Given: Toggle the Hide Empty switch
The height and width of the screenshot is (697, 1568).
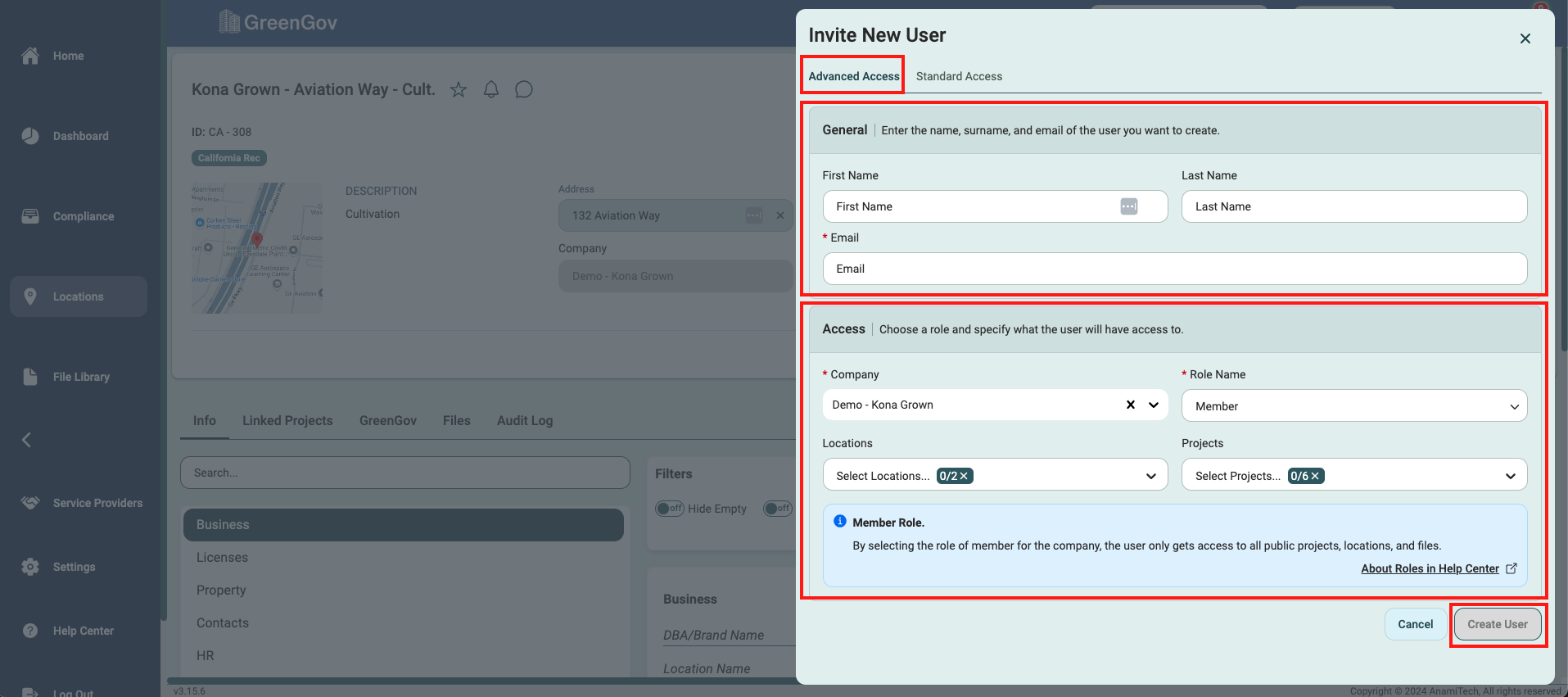Looking at the screenshot, I should [670, 509].
